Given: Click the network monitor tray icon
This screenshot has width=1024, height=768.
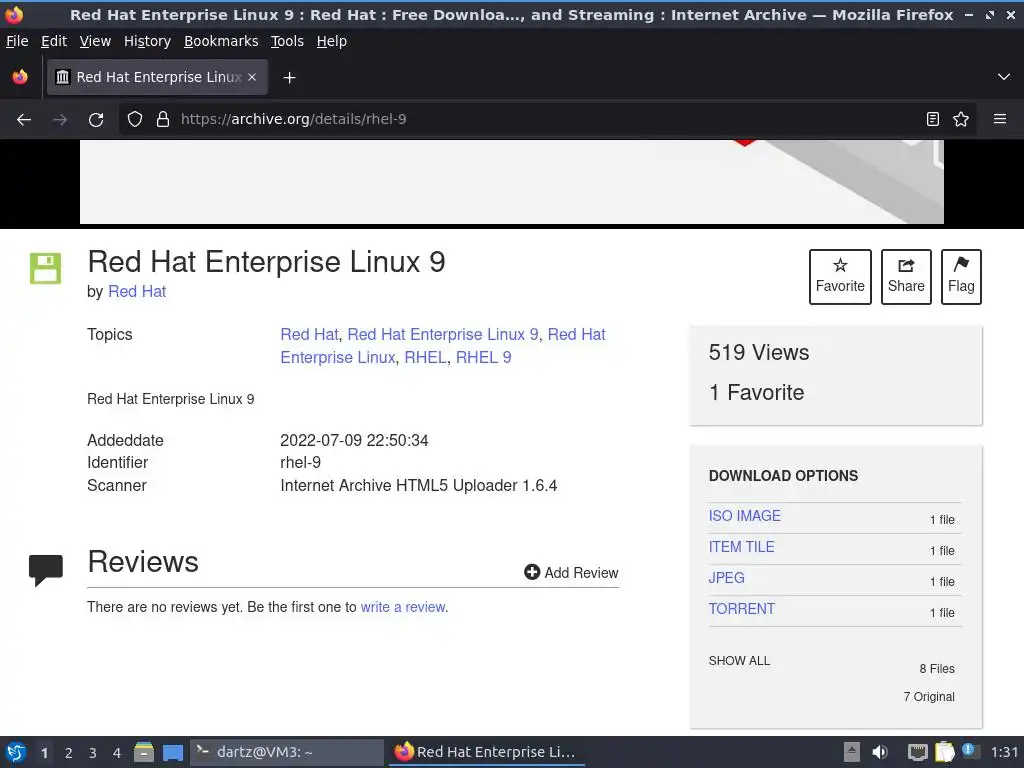Looking at the screenshot, I should coord(918,752).
